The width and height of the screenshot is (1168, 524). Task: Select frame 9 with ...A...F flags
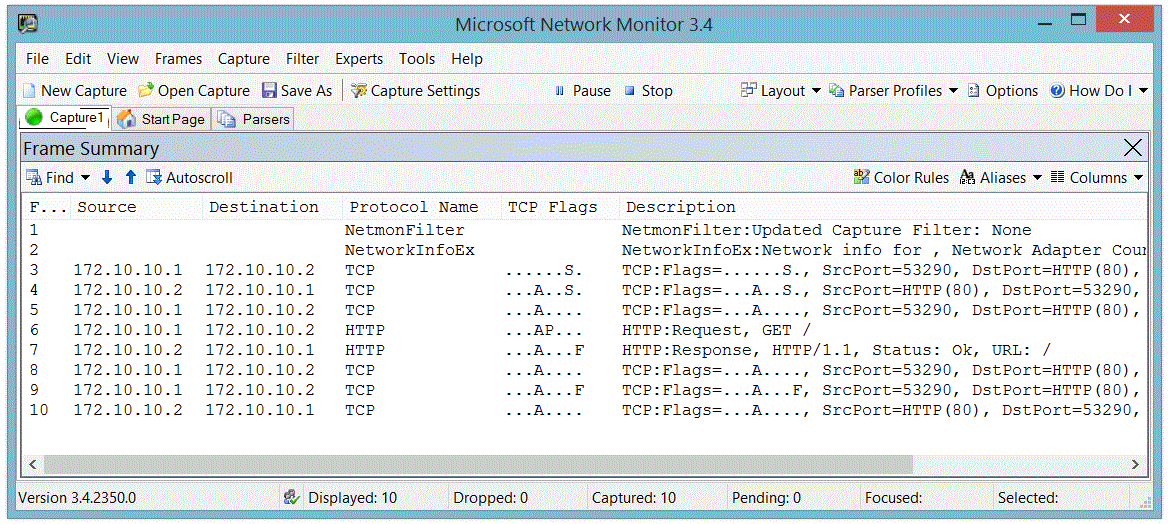coord(585,391)
